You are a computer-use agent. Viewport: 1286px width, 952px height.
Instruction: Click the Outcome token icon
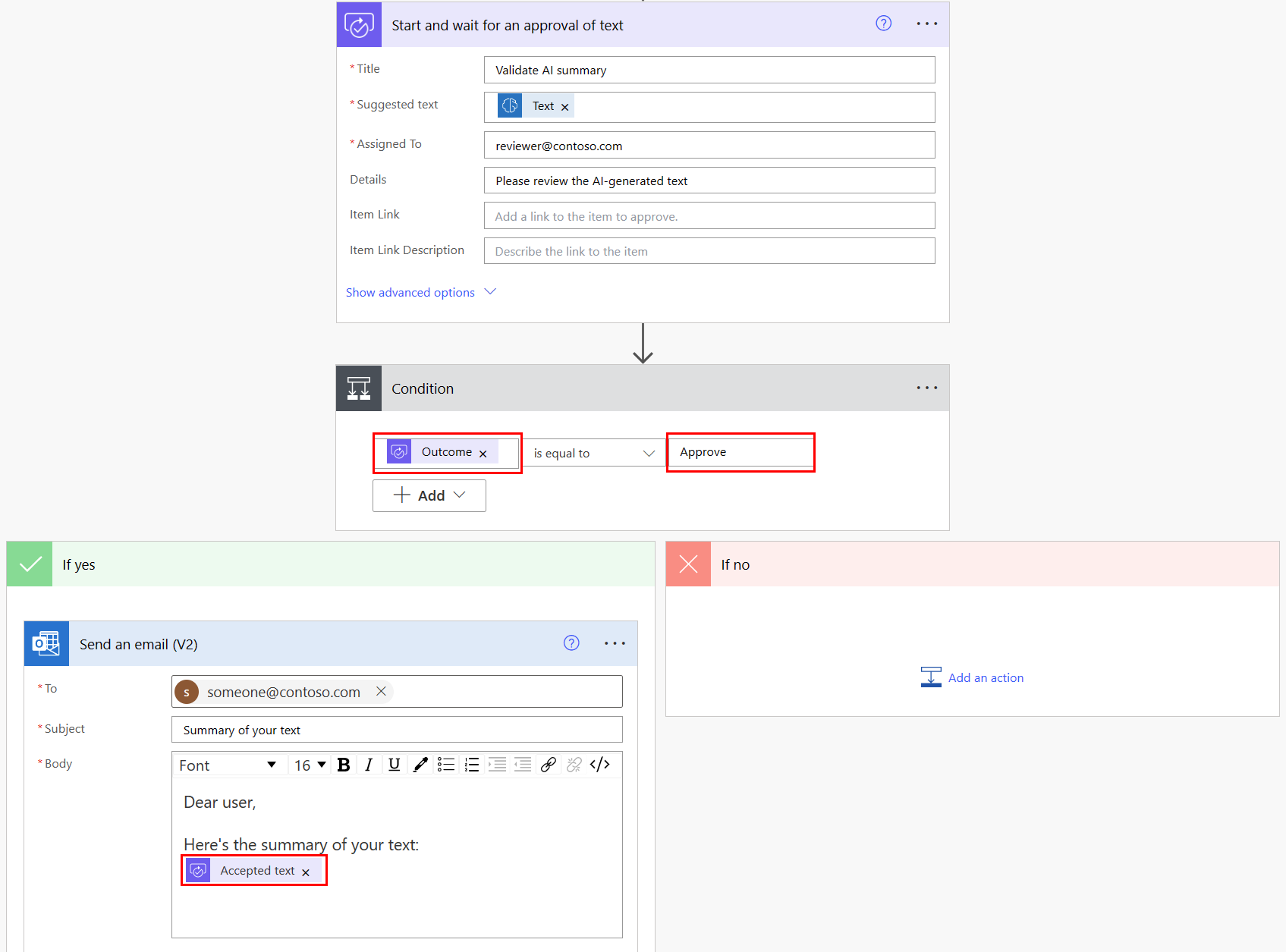point(399,452)
